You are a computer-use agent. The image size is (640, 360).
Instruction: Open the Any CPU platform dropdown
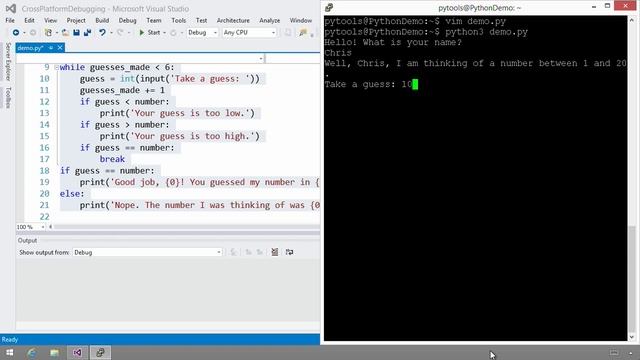click(249, 33)
